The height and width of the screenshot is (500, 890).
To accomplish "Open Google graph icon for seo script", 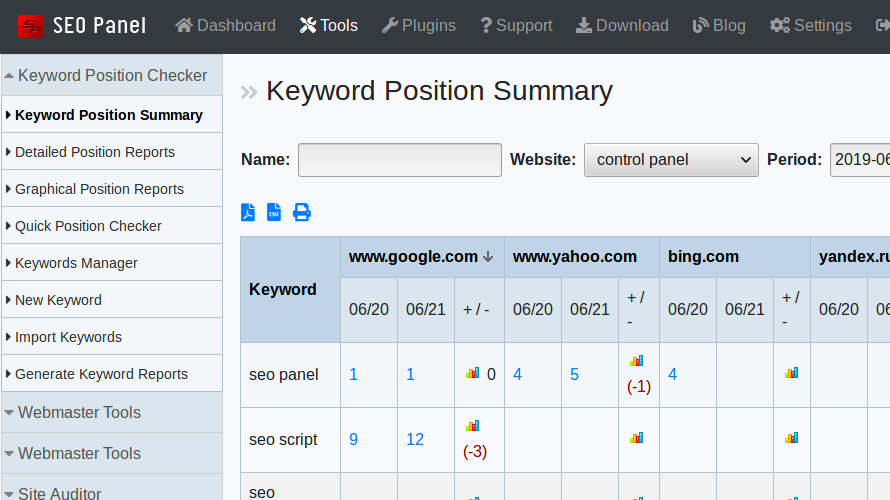I will point(472,425).
